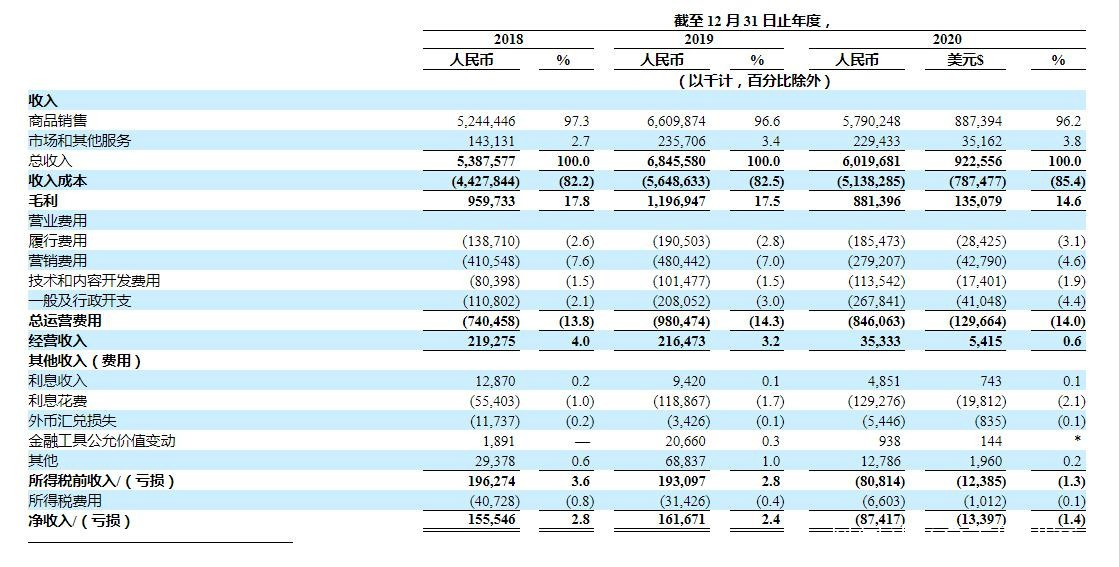
Task: Click the 2020 总收入 value 6,019,681
Action: tap(871, 161)
